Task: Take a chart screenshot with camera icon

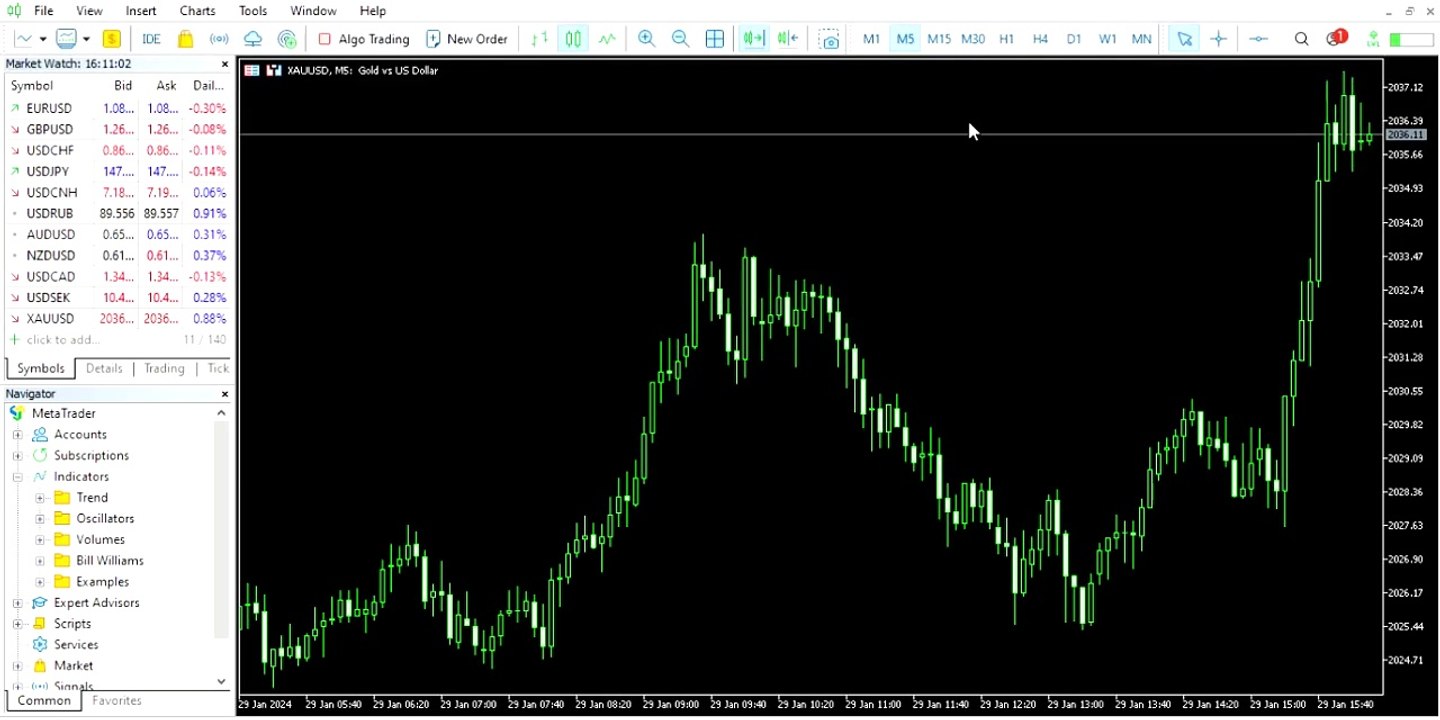Action: [x=829, y=39]
